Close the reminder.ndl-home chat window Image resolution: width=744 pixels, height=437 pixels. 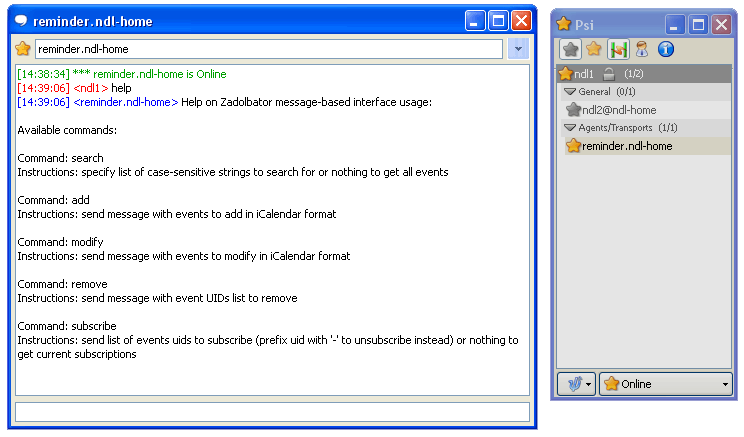click(521, 21)
